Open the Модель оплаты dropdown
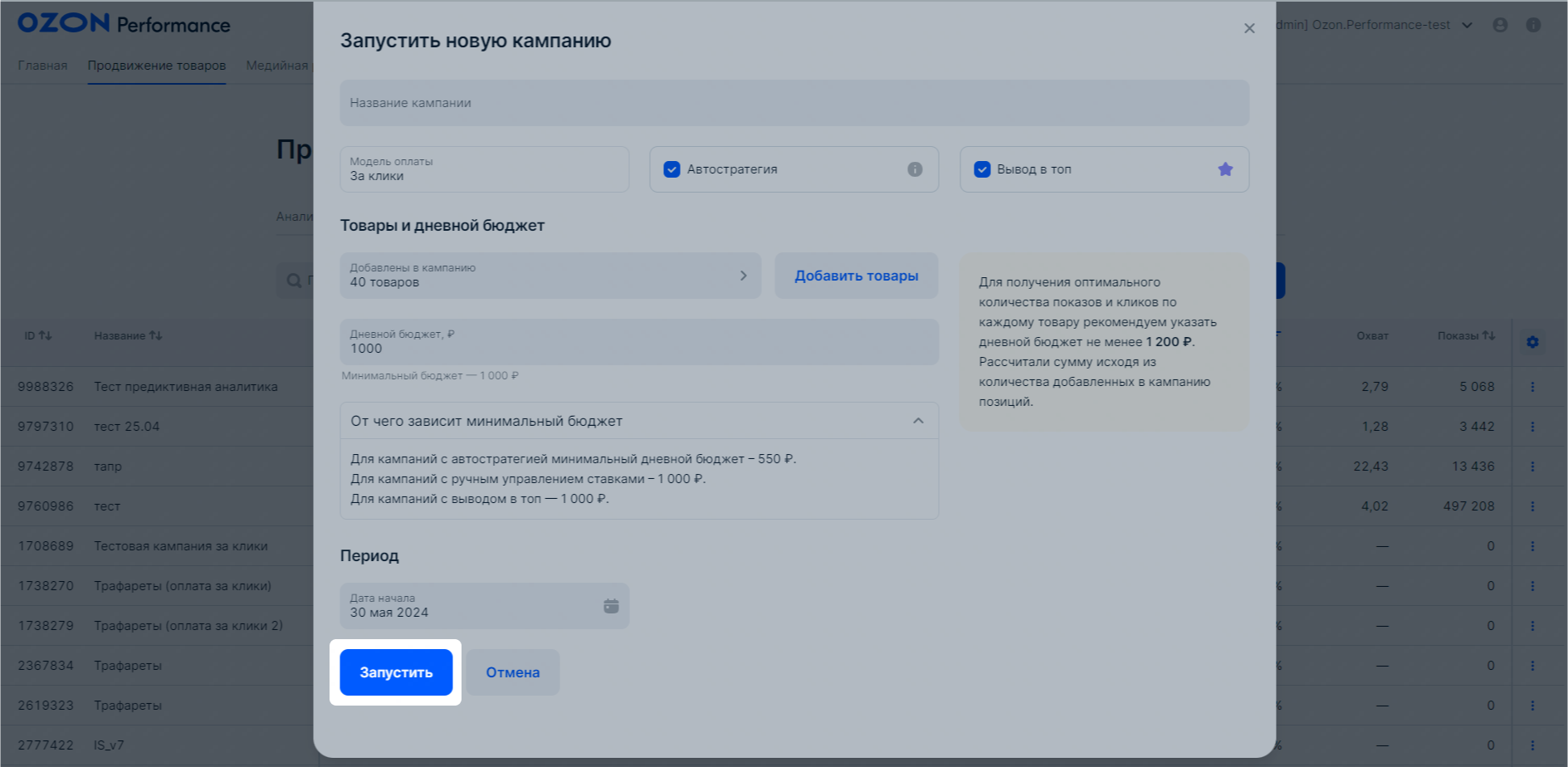Image resolution: width=1568 pixels, height=767 pixels. pos(485,169)
